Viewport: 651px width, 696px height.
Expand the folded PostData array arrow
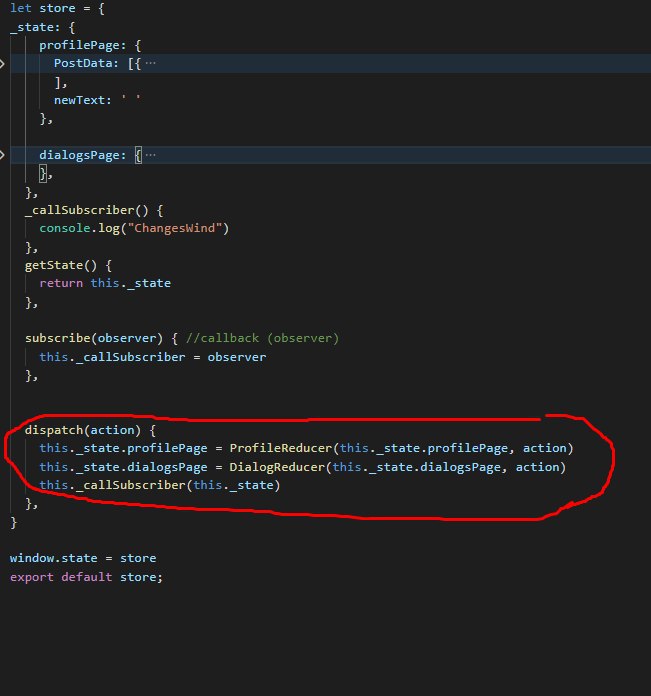coord(2,63)
